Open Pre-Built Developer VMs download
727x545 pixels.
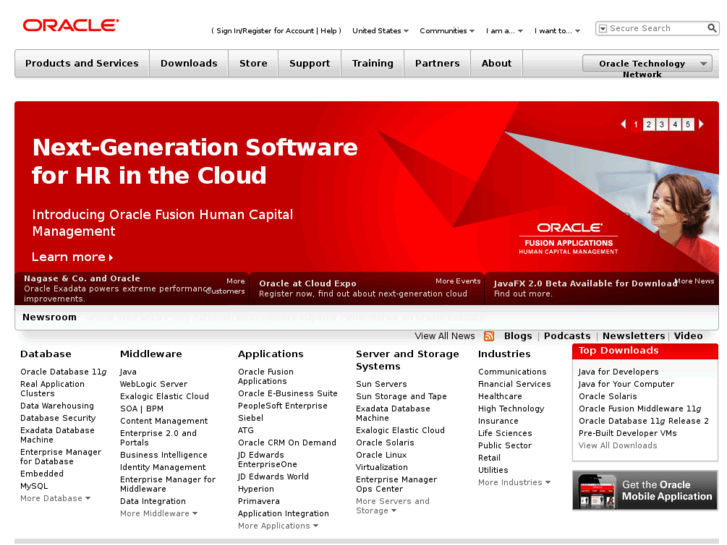coord(627,433)
